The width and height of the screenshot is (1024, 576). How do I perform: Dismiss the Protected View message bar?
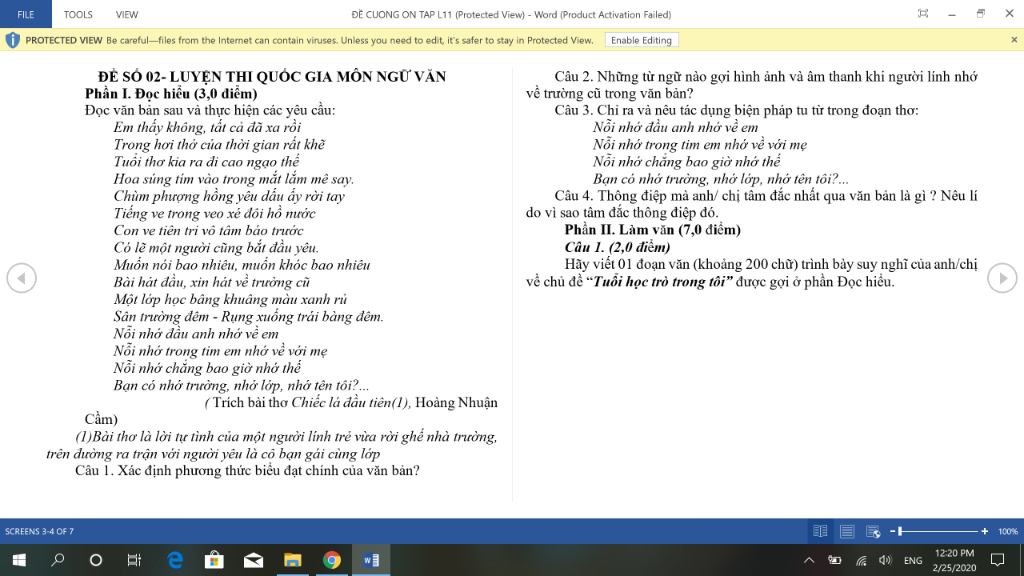(x=1014, y=40)
